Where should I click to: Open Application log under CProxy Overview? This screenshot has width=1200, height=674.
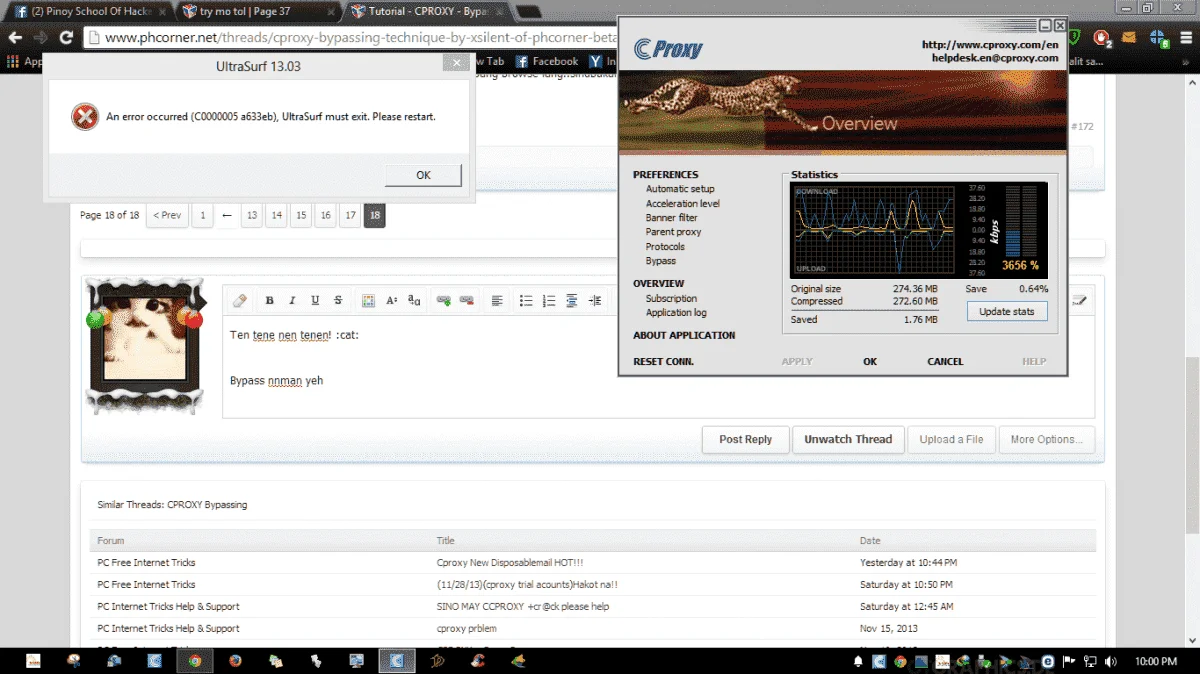[x=676, y=312]
